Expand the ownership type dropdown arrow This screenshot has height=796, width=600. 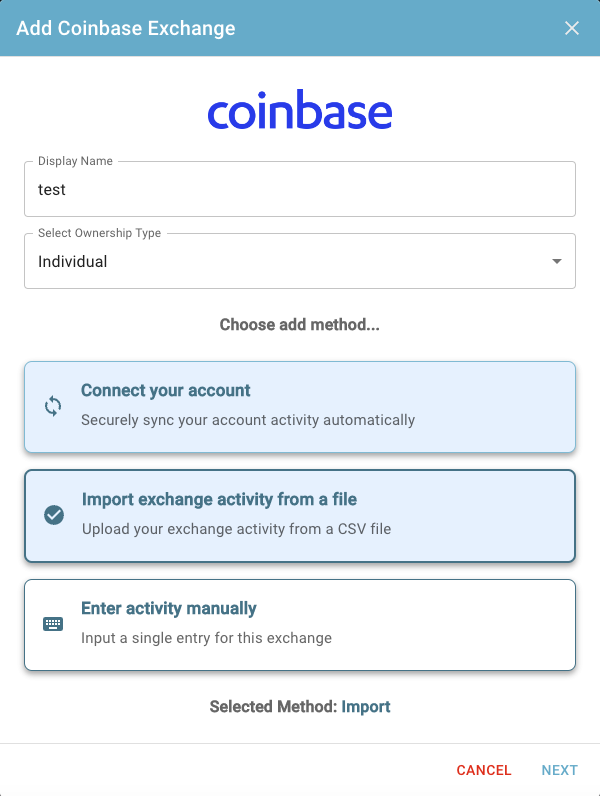pyautogui.click(x=557, y=261)
